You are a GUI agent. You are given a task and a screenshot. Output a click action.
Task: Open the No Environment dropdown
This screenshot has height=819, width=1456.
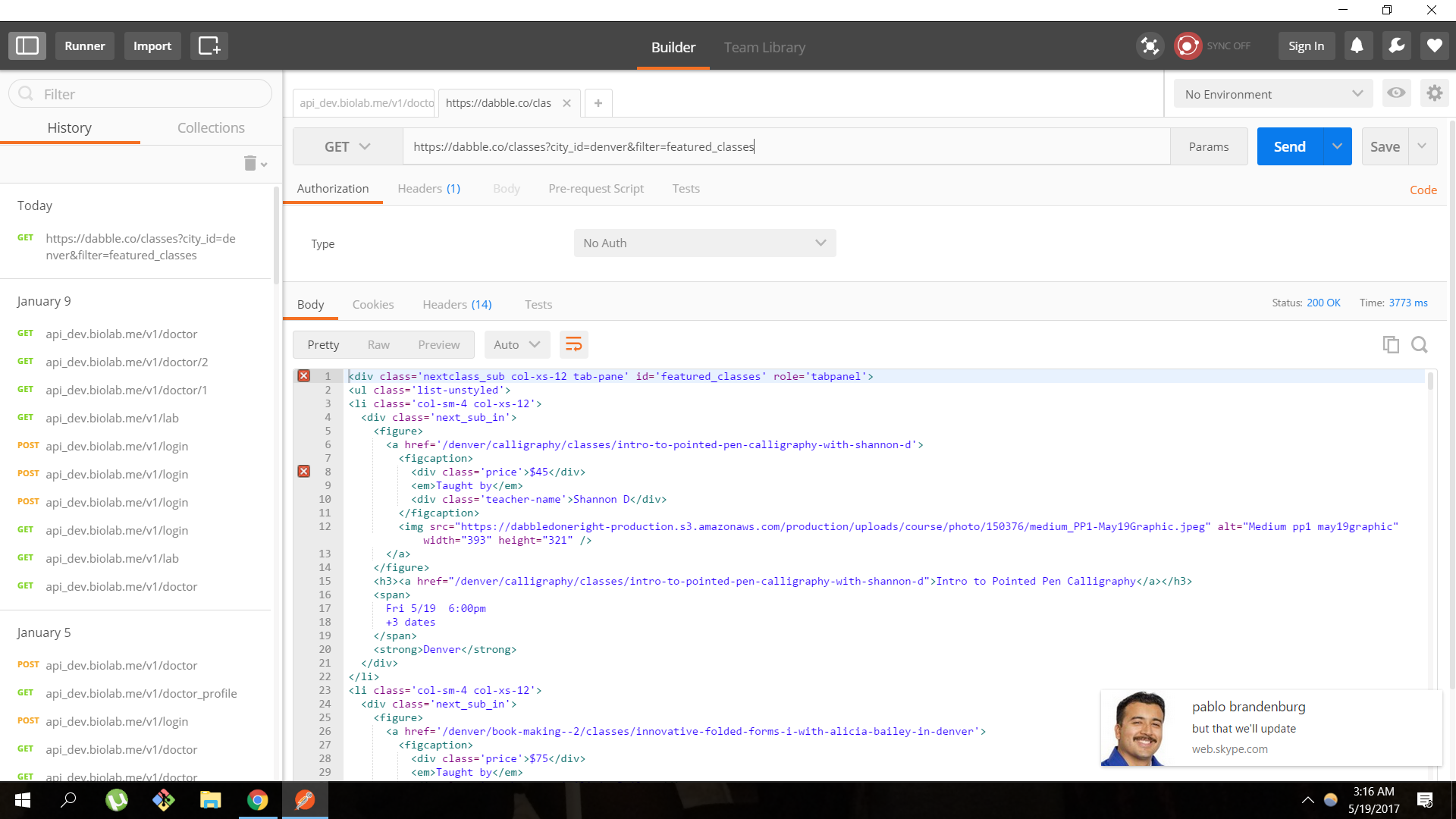(1273, 94)
